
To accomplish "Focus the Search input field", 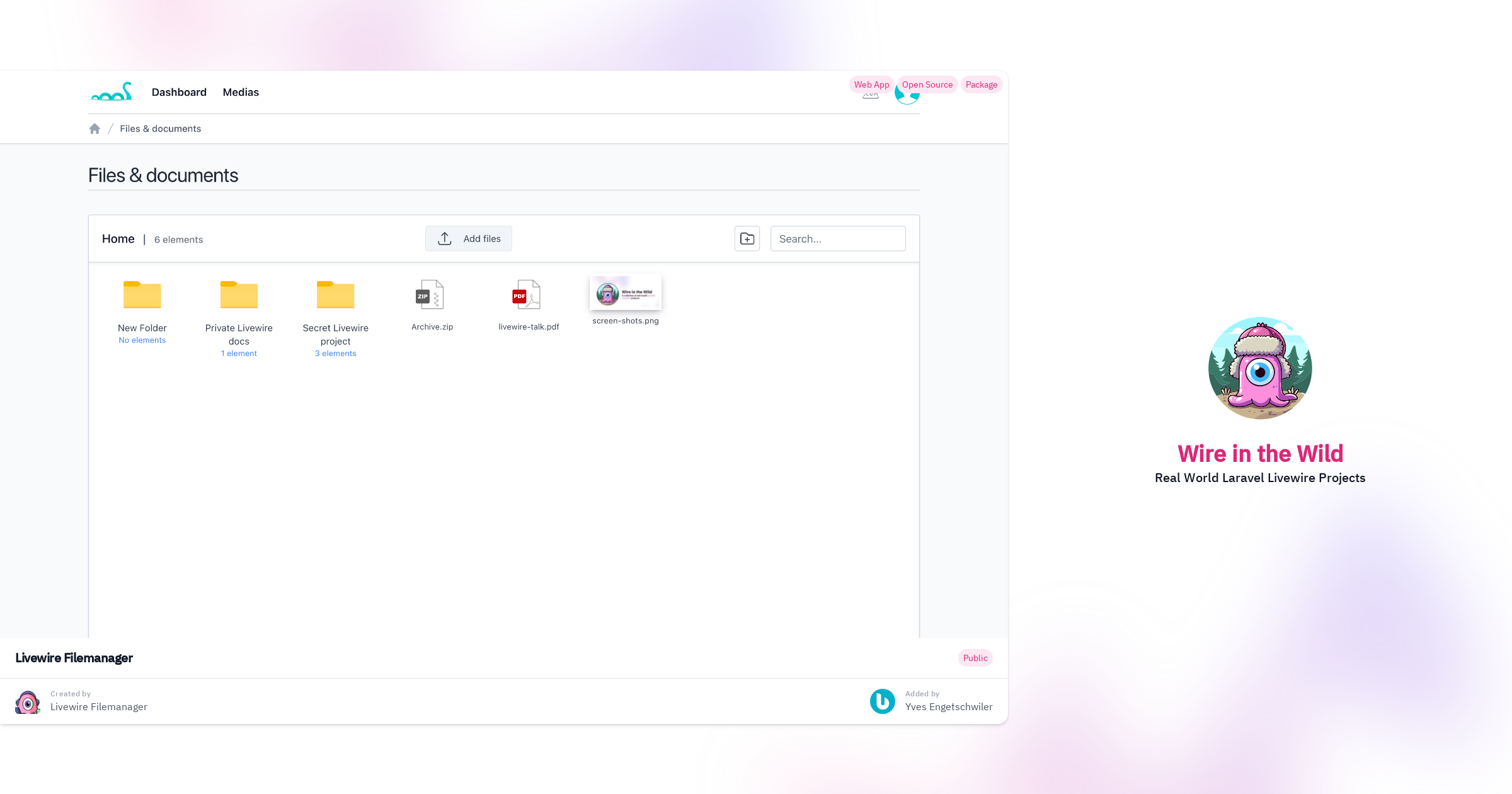I will click(x=838, y=238).
